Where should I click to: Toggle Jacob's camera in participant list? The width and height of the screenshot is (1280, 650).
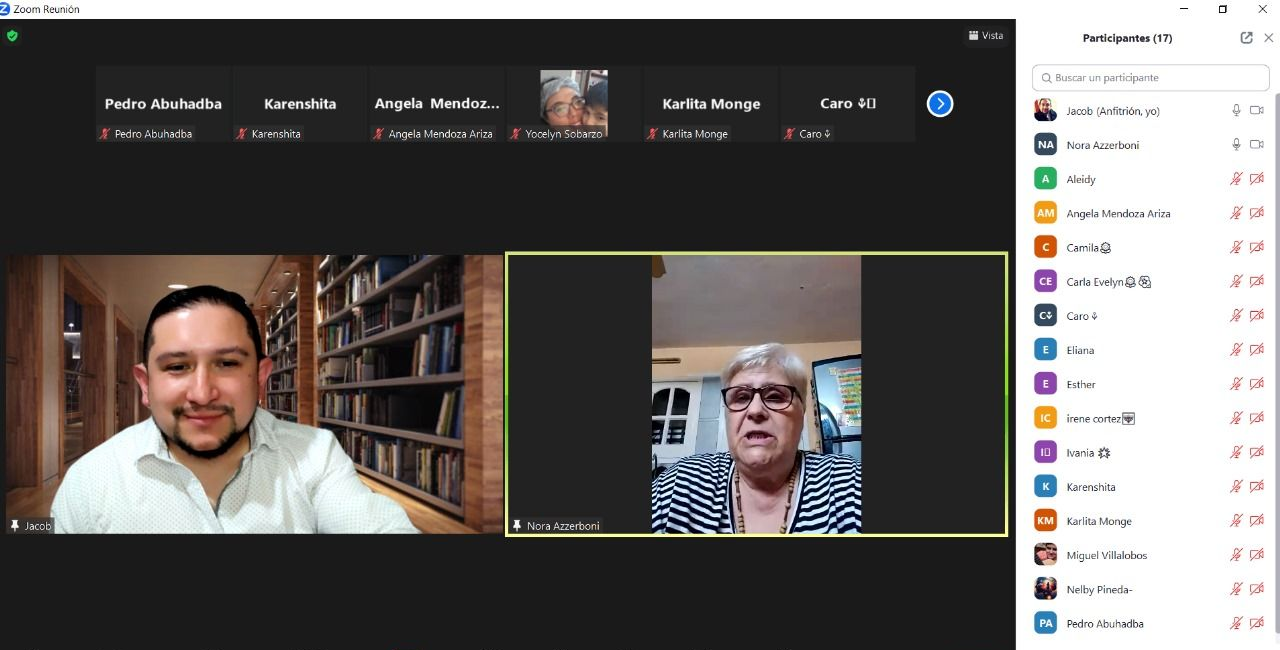[x=1257, y=111]
